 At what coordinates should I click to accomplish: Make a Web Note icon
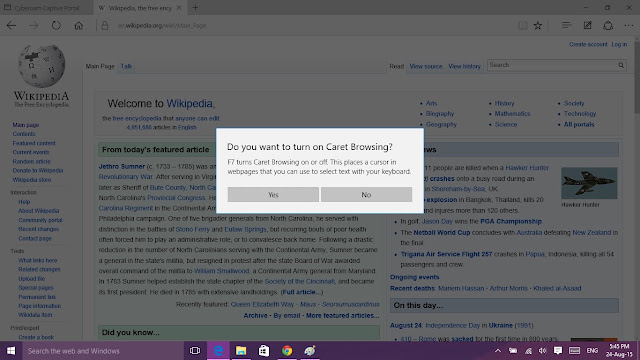tap(587, 25)
